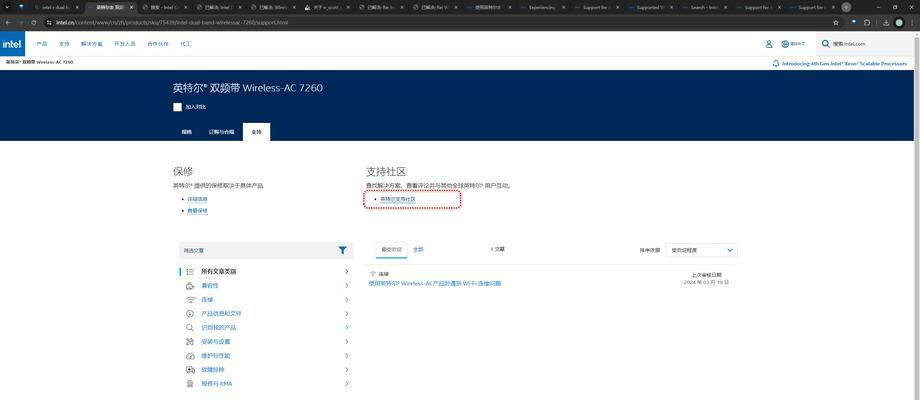The image size is (920, 400).
Task: Select the 保修与 RMA category icon
Action: (x=190, y=384)
